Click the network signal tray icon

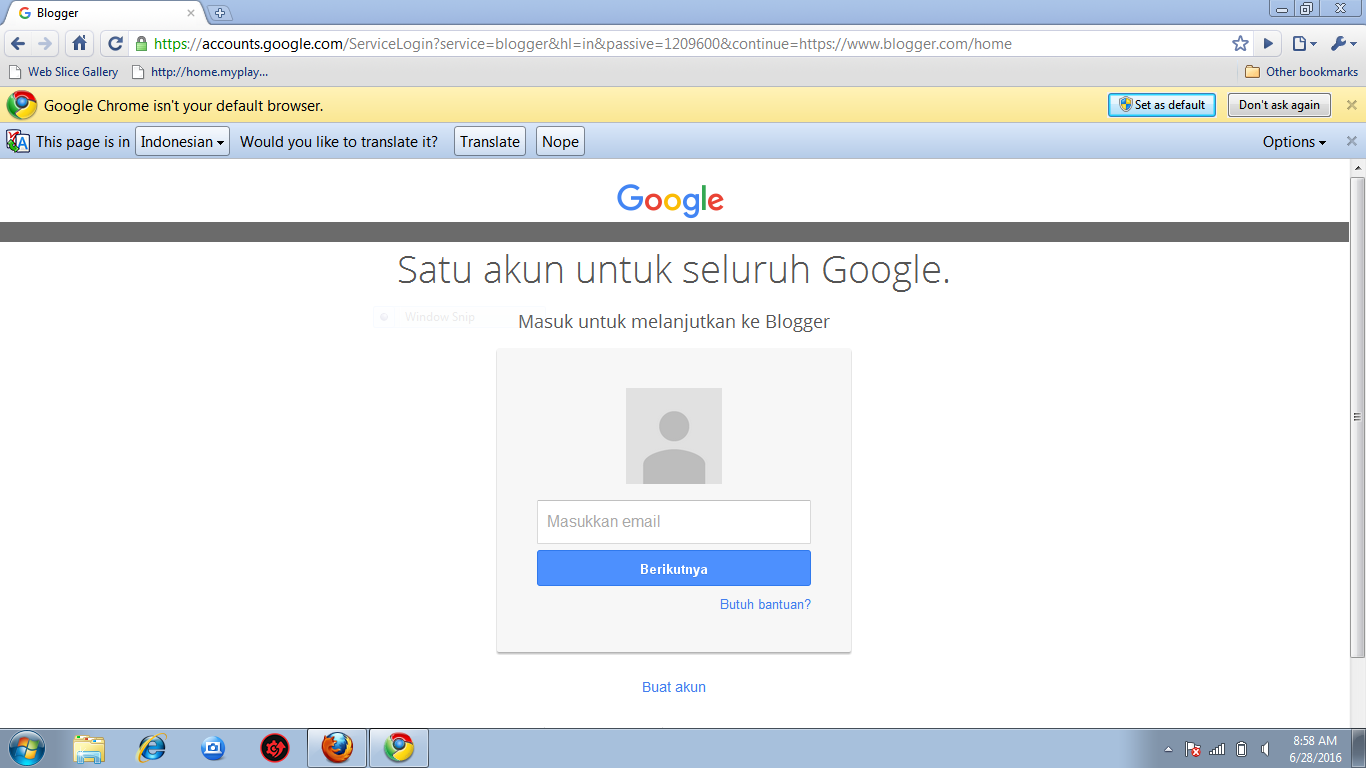click(1217, 749)
